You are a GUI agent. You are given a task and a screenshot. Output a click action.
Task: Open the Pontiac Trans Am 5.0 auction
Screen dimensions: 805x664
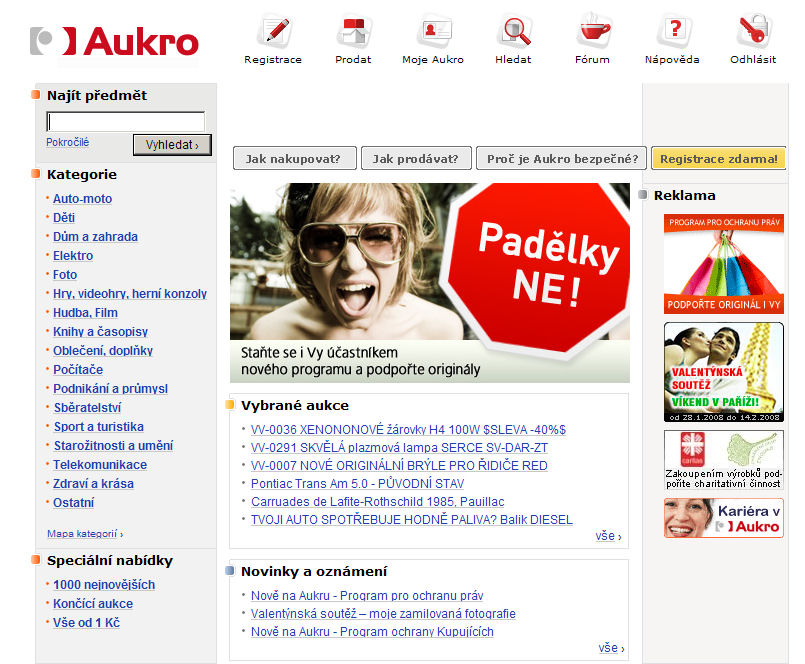tap(357, 484)
